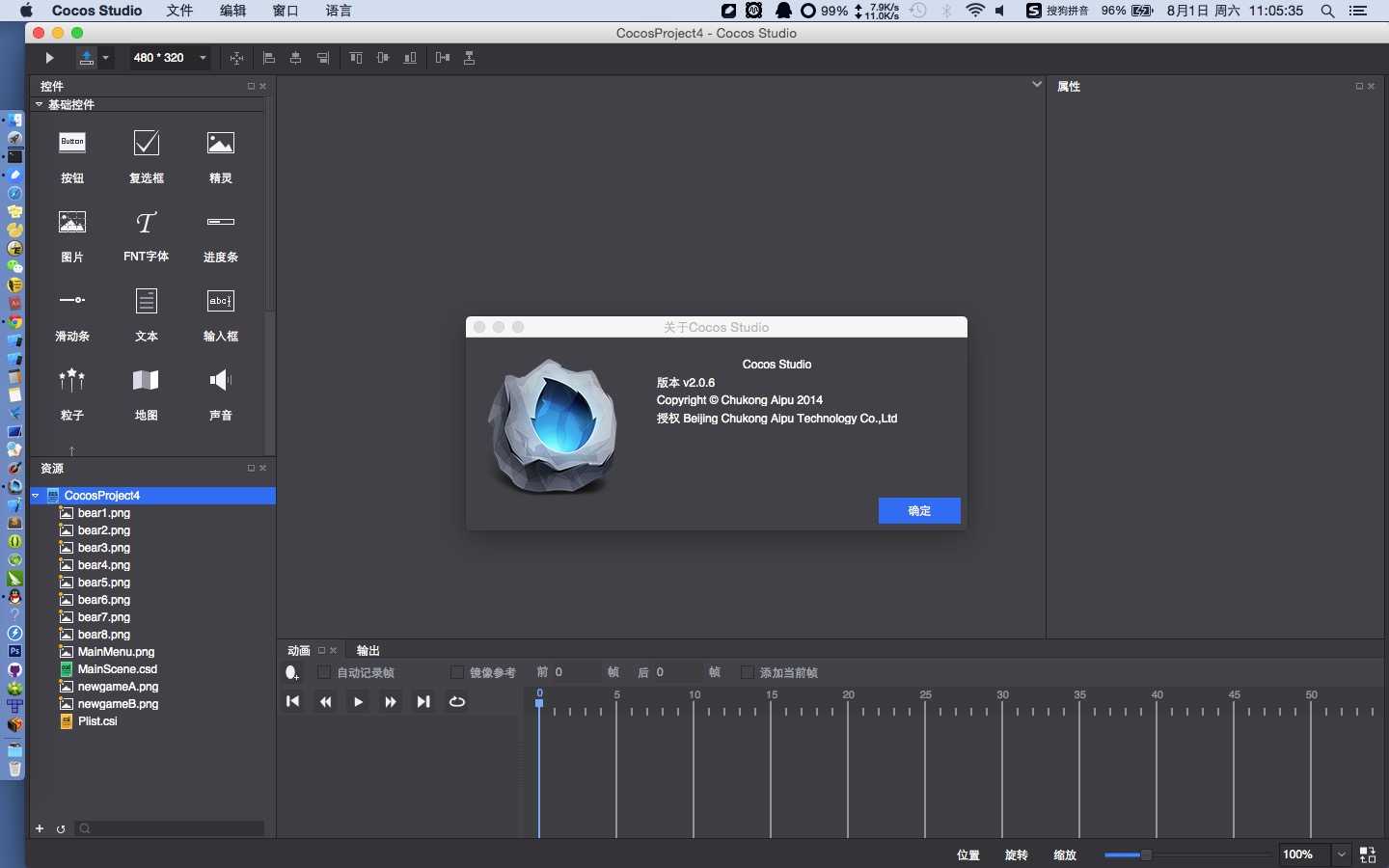Screen dimensions: 1389x868
Task: Select the 地图 map widget
Action: coord(147,393)
